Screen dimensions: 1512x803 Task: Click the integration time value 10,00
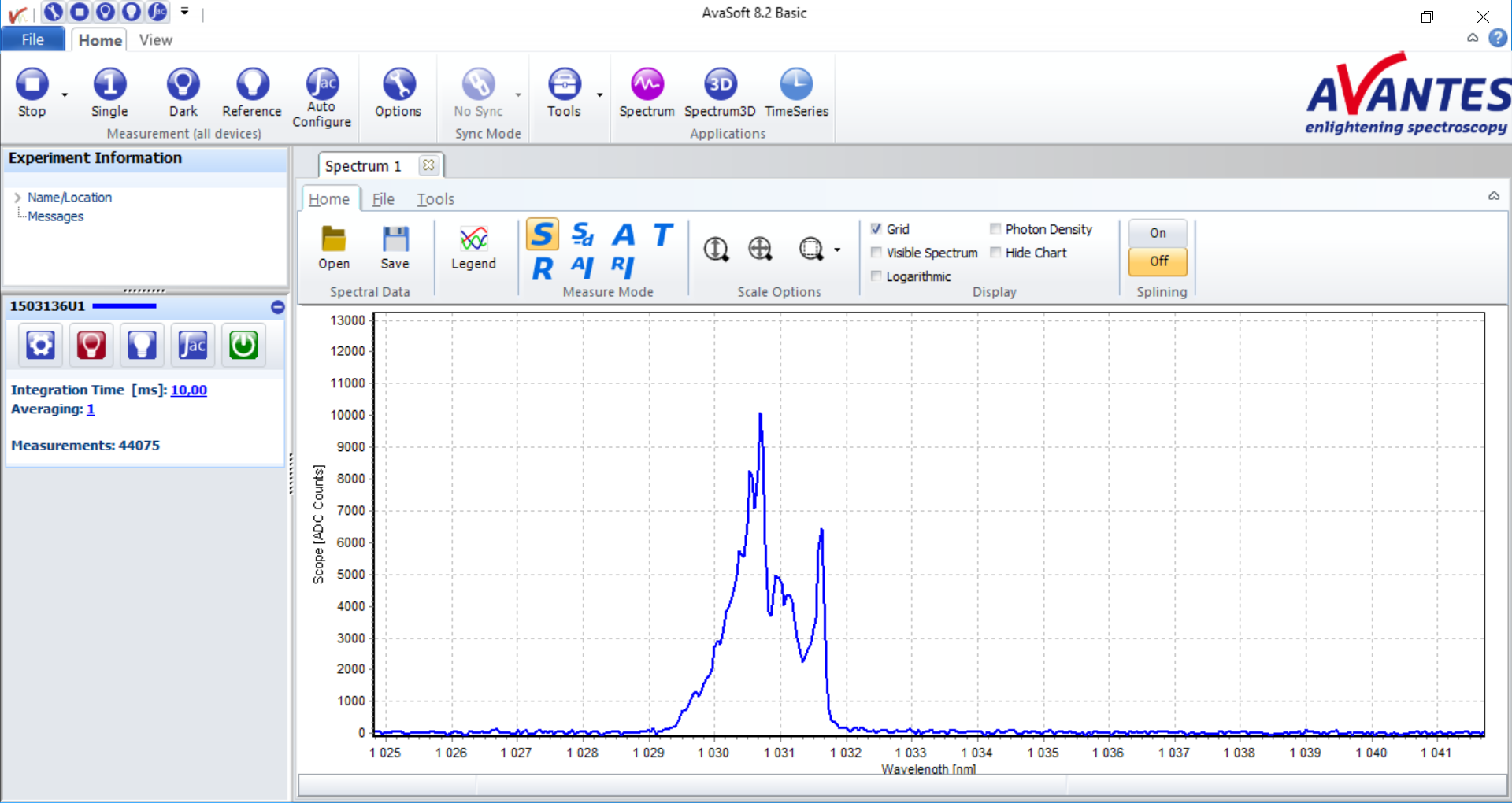coord(188,390)
